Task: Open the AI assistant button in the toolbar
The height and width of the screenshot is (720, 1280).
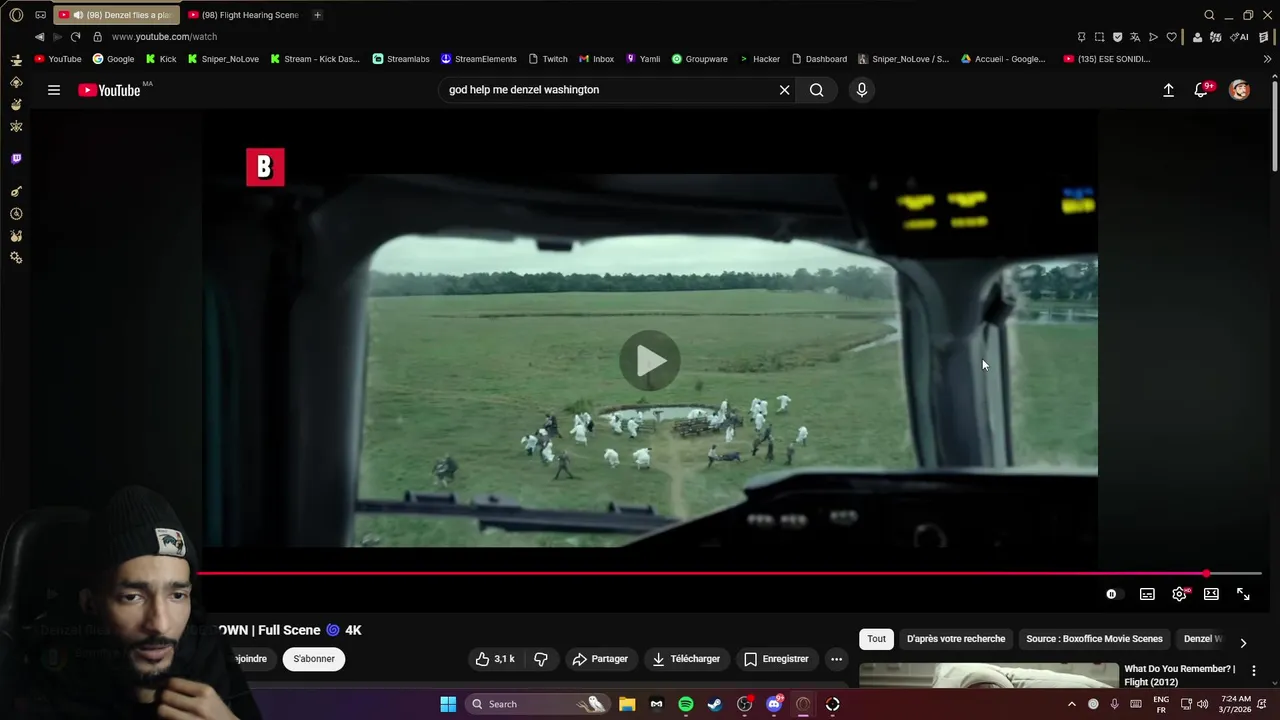Action: pyautogui.click(x=1241, y=37)
